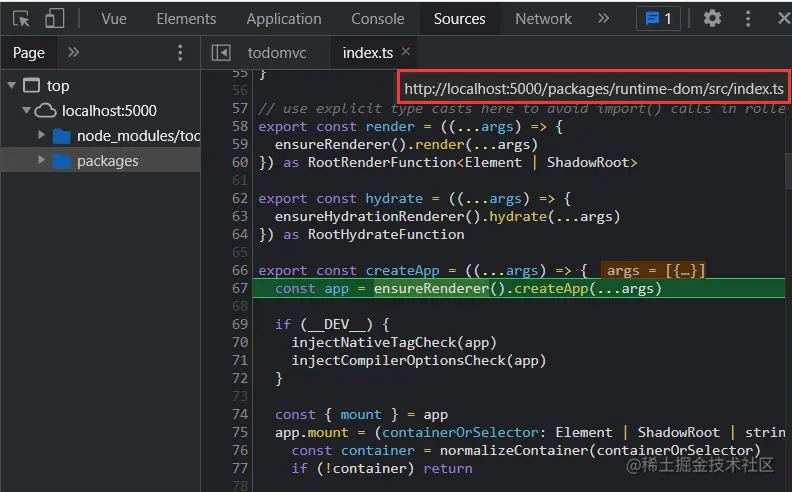Image resolution: width=792 pixels, height=492 pixels.
Task: Select the index.ts file tab
Action: (x=368, y=53)
